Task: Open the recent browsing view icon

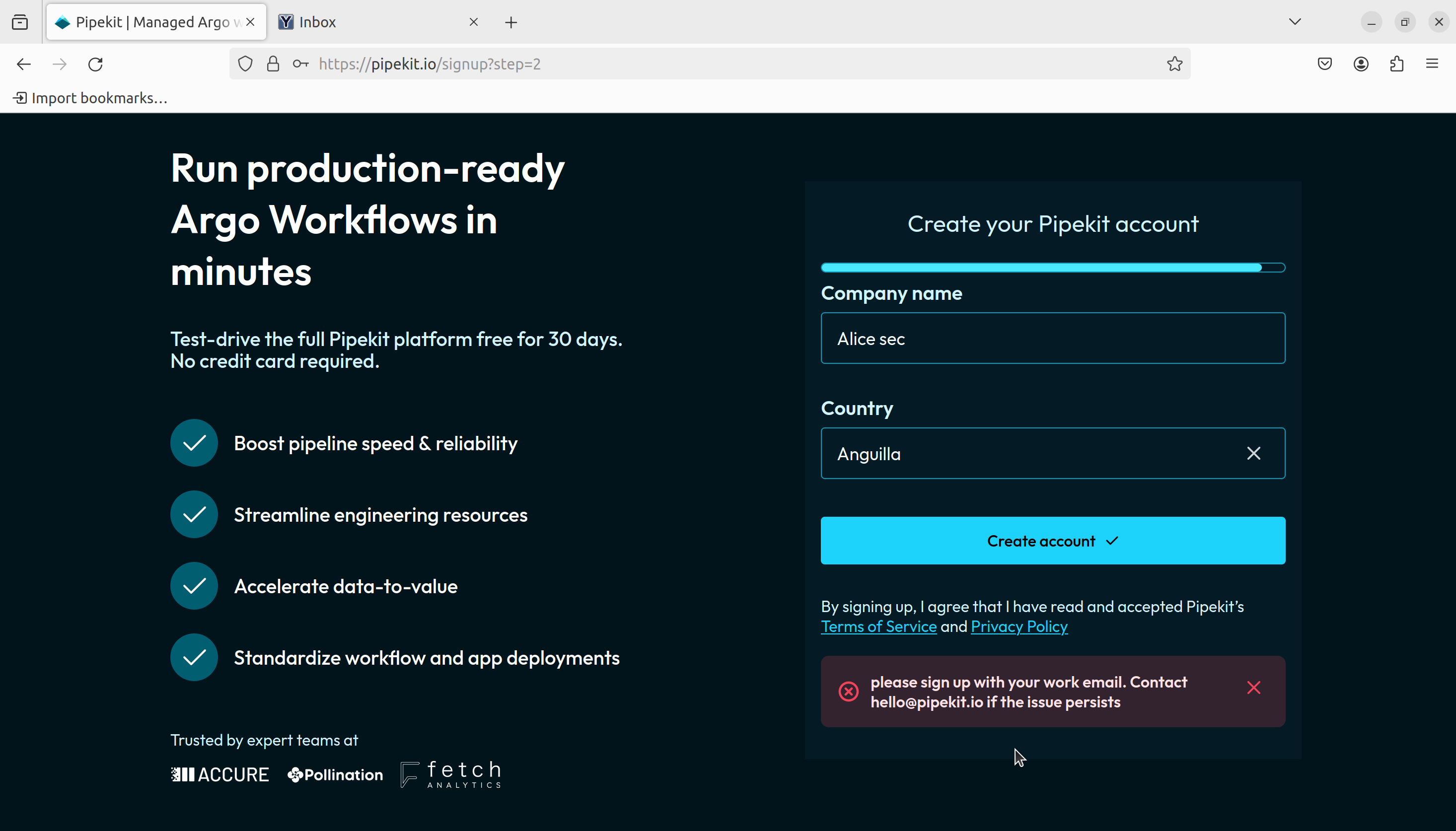Action: (x=20, y=22)
